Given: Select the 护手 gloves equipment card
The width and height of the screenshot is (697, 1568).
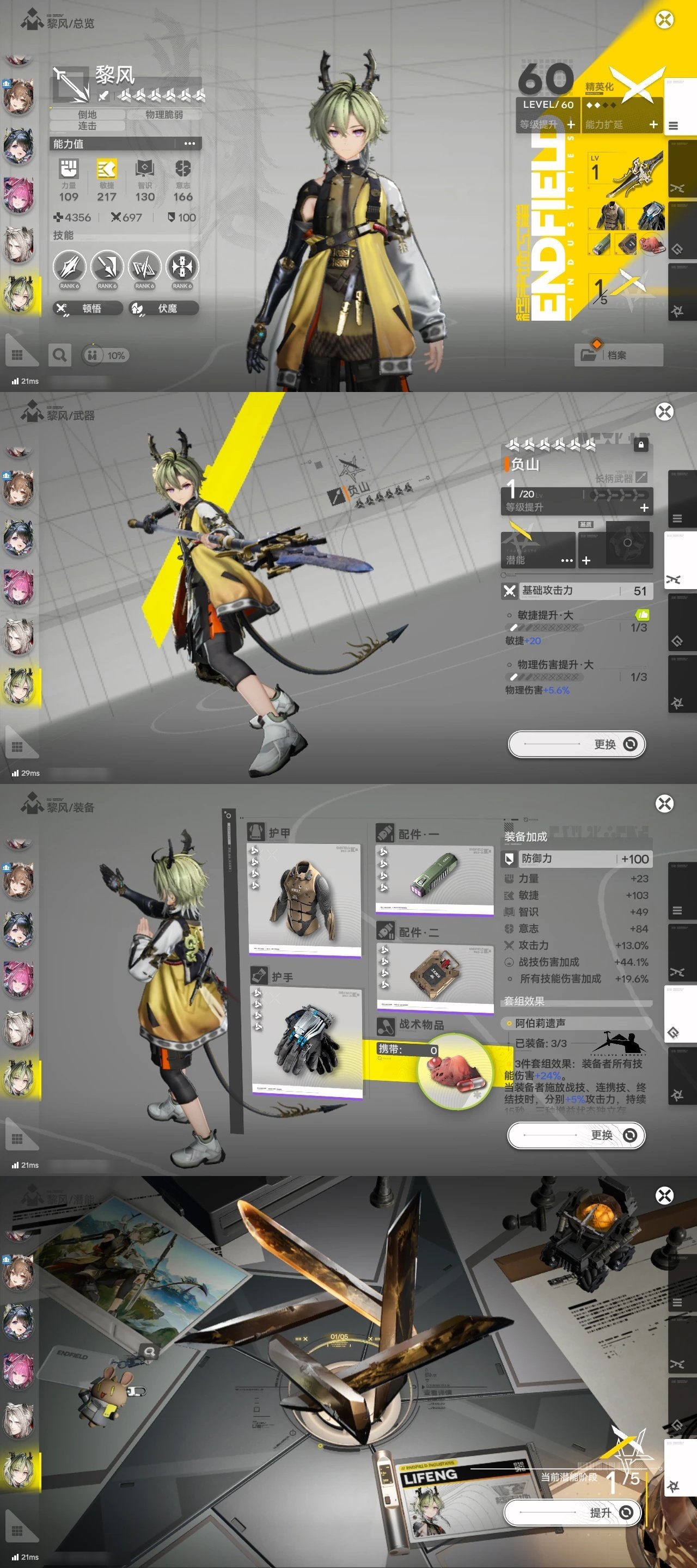Looking at the screenshot, I should click(x=308, y=1042).
